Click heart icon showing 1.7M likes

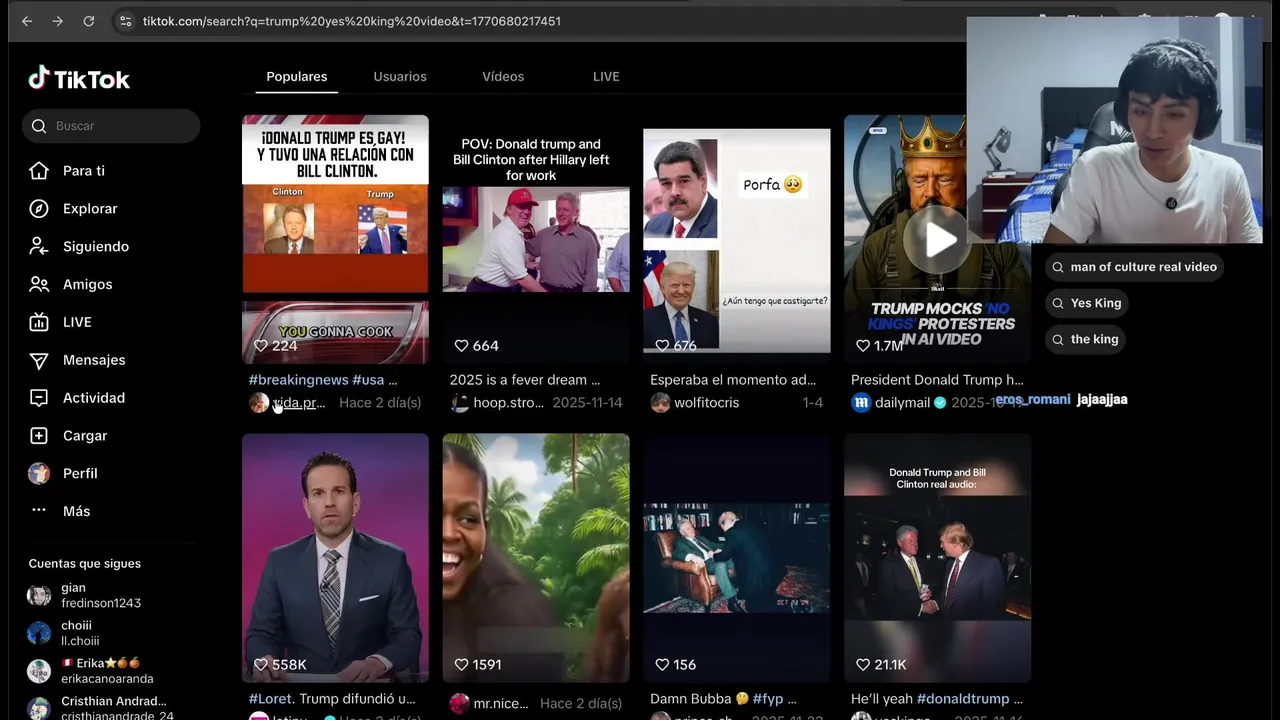[x=863, y=346]
